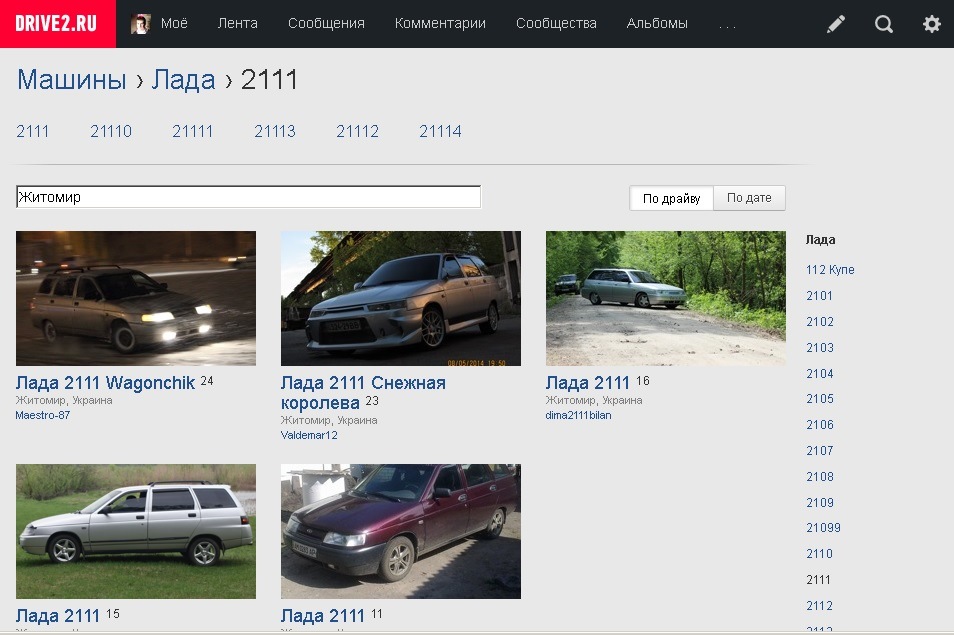This screenshot has width=954, height=635.
Task: Open the dark red Lada photo
Action: pos(400,531)
